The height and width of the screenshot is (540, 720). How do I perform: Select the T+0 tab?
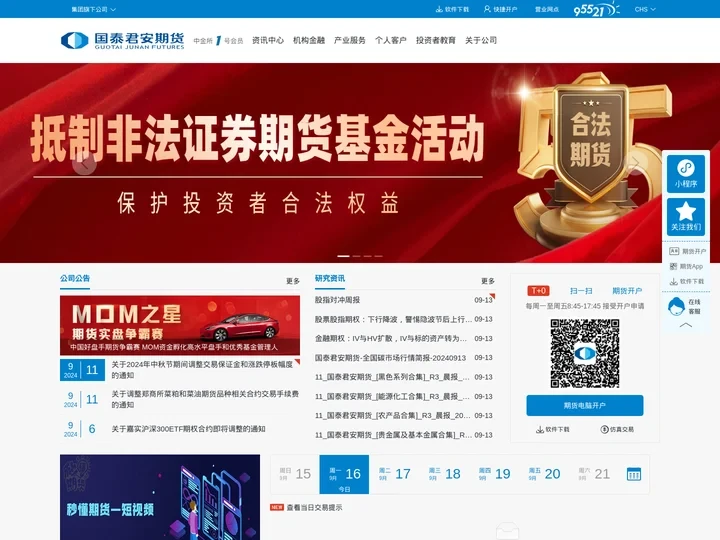pos(538,291)
